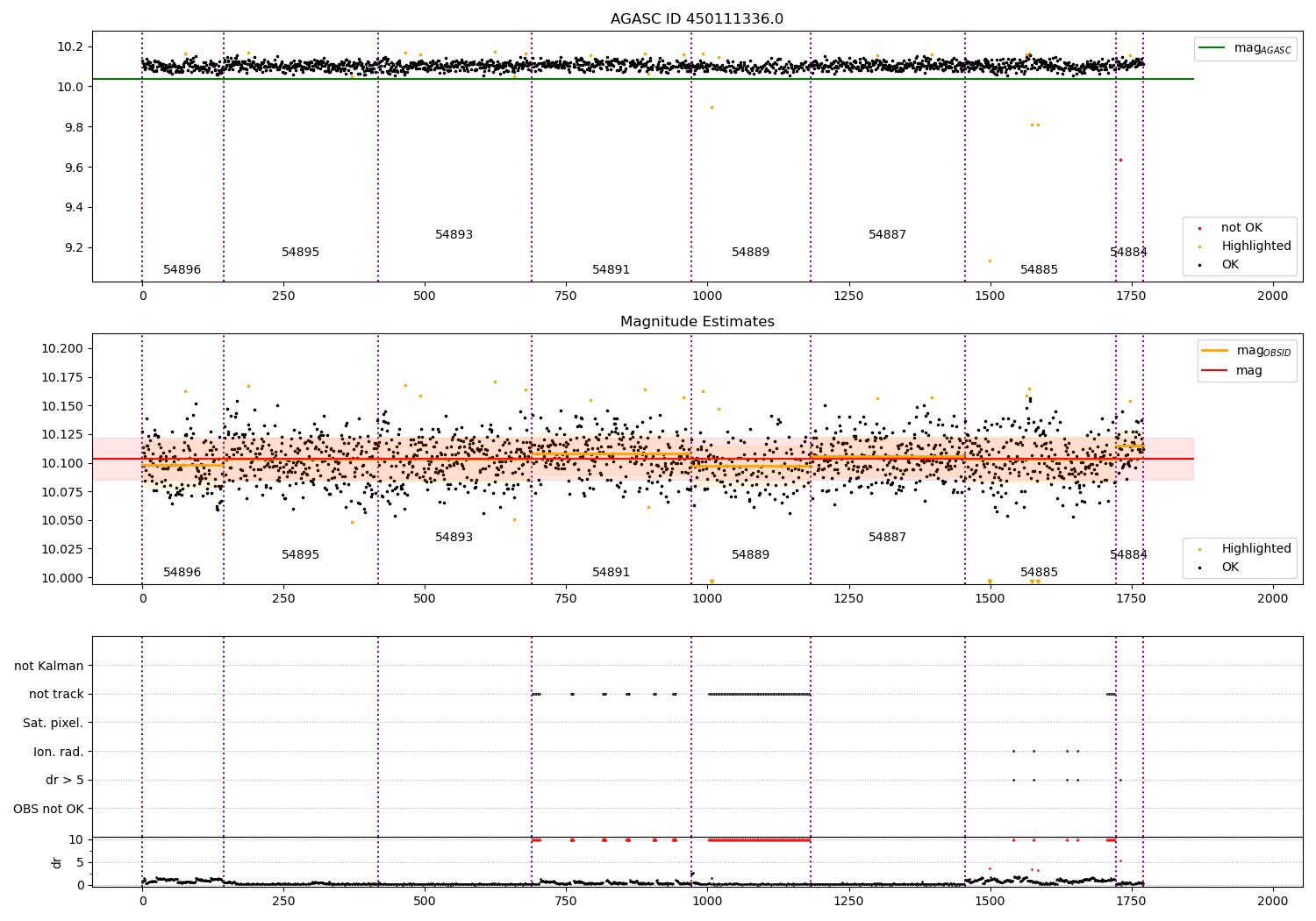Click OBSID label 54885 in Magnitude Estimates panel
The height and width of the screenshot is (921, 1316).
tap(1039, 573)
